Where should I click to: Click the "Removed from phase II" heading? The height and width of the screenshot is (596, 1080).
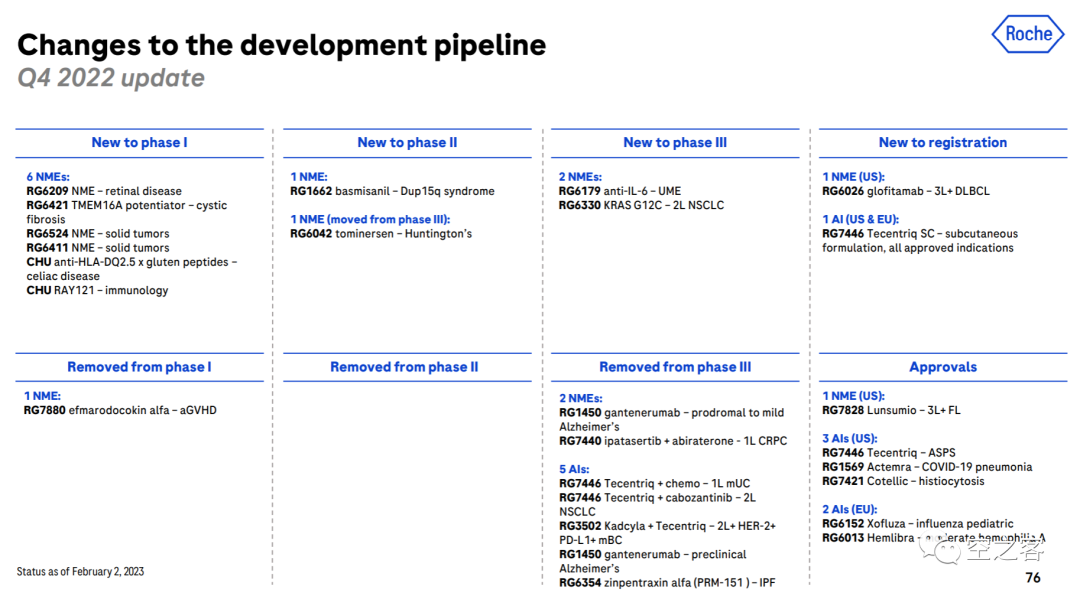click(x=404, y=367)
